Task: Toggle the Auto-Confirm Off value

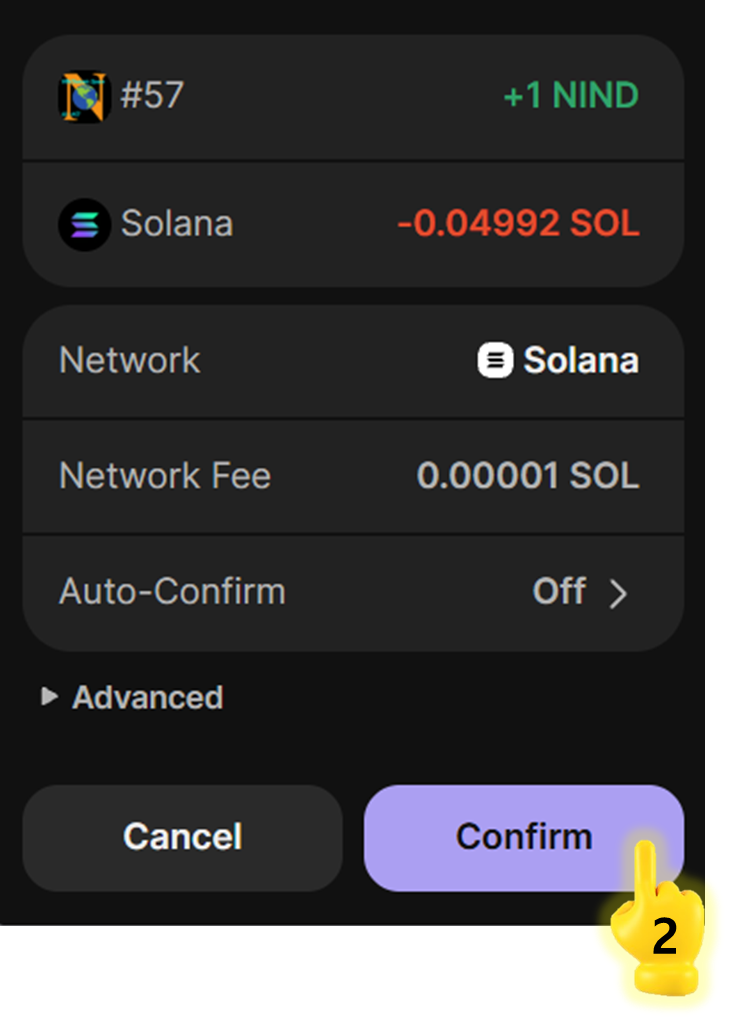Action: [559, 592]
